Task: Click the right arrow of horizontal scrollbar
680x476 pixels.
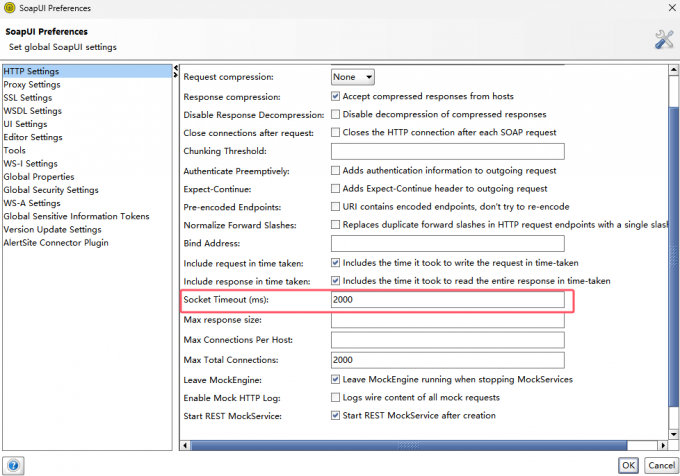Action: (x=663, y=445)
